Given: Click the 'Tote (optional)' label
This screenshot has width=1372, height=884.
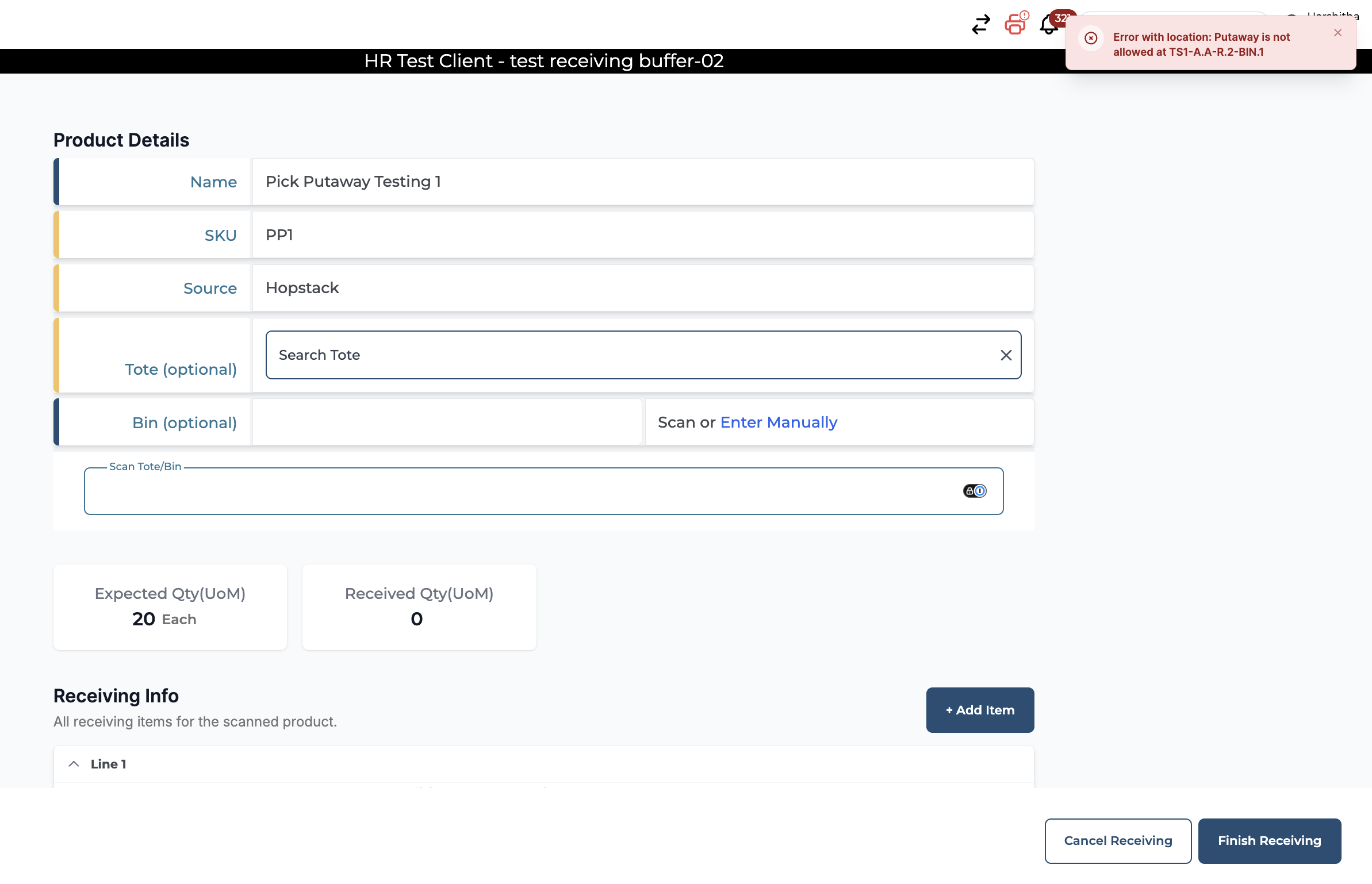Looking at the screenshot, I should (181, 369).
